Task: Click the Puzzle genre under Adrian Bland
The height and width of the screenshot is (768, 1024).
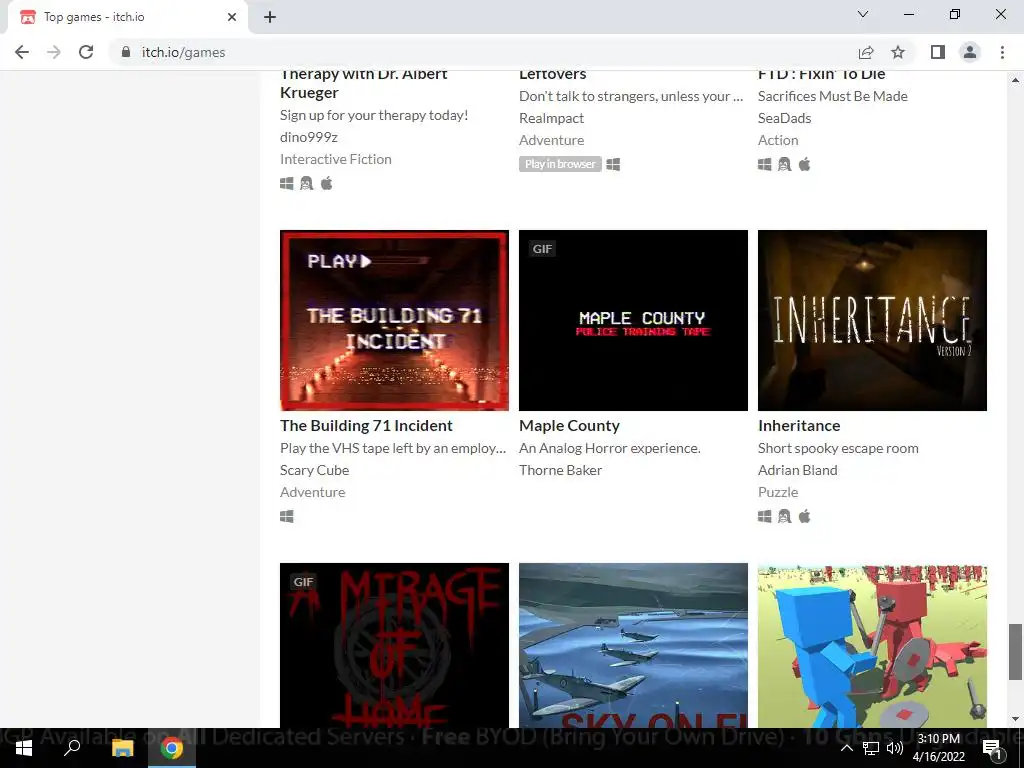Action: pyautogui.click(x=778, y=492)
